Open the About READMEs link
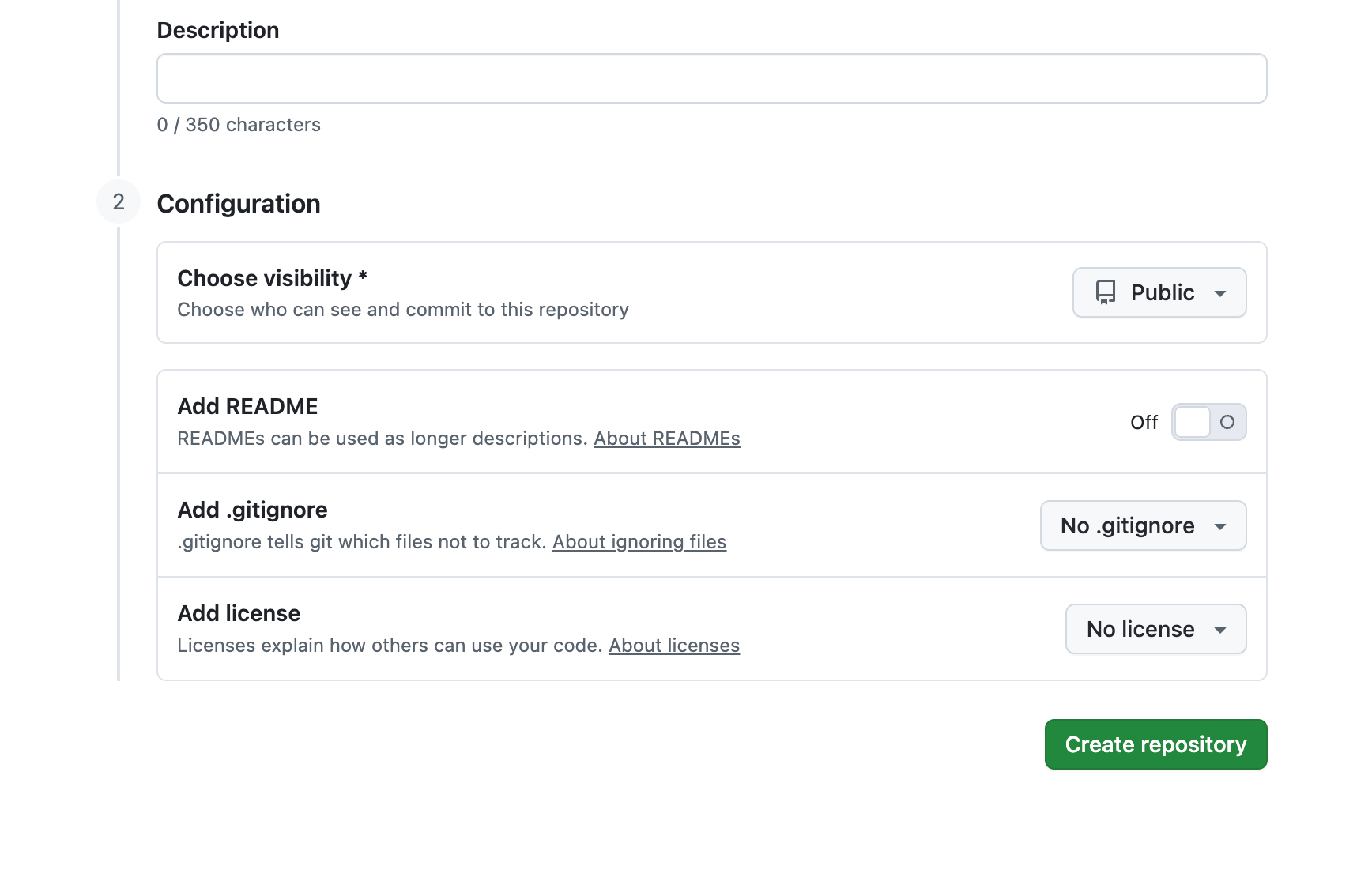 [667, 439]
